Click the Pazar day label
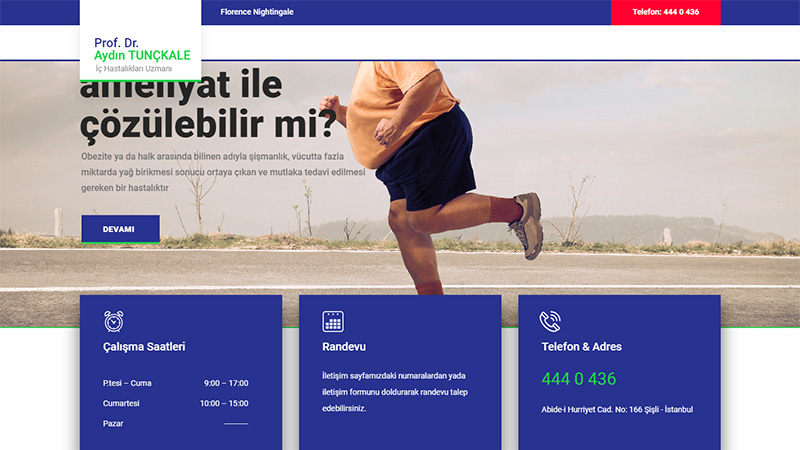800x450 pixels. point(113,423)
